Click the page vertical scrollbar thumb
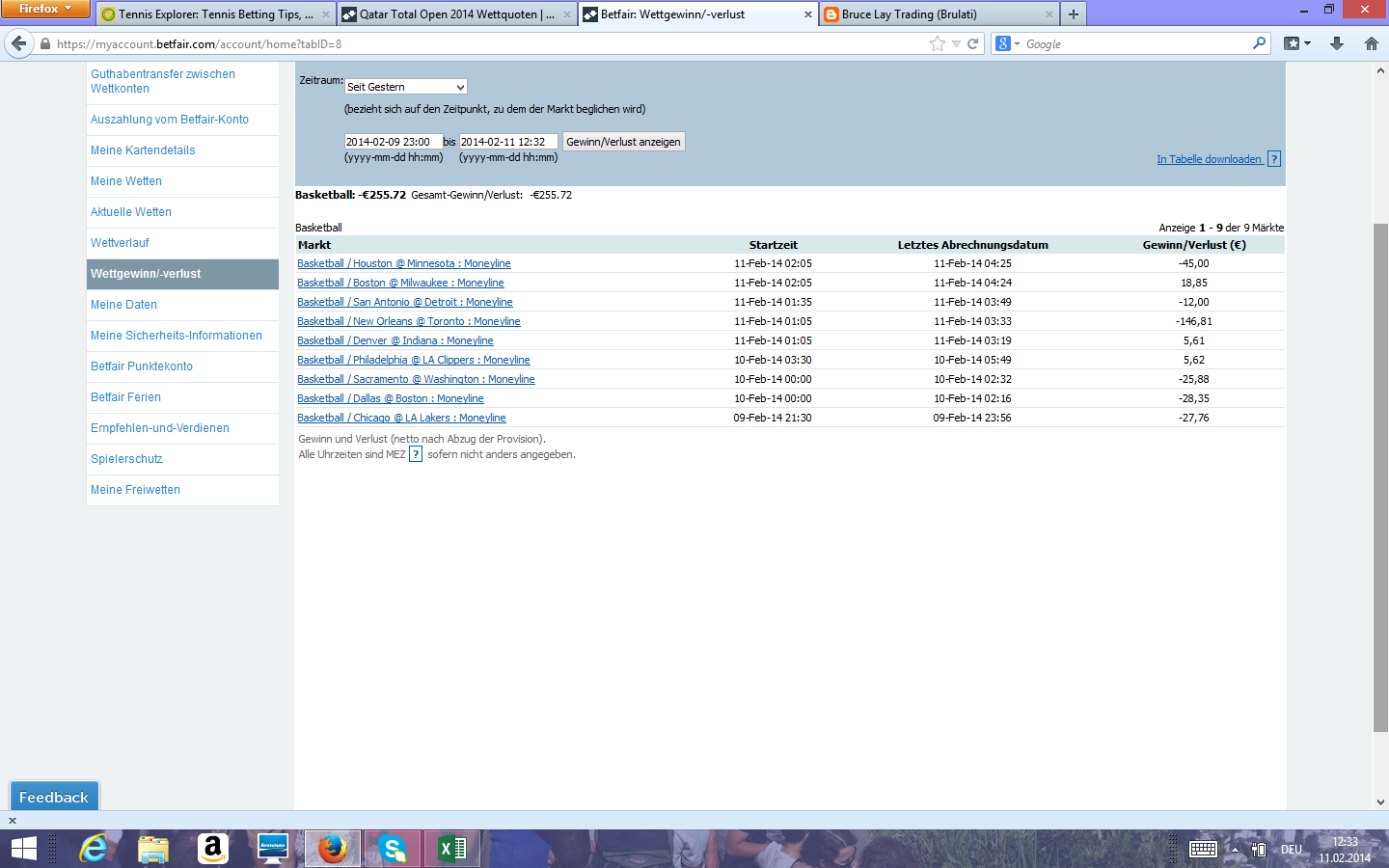 click(1380, 477)
